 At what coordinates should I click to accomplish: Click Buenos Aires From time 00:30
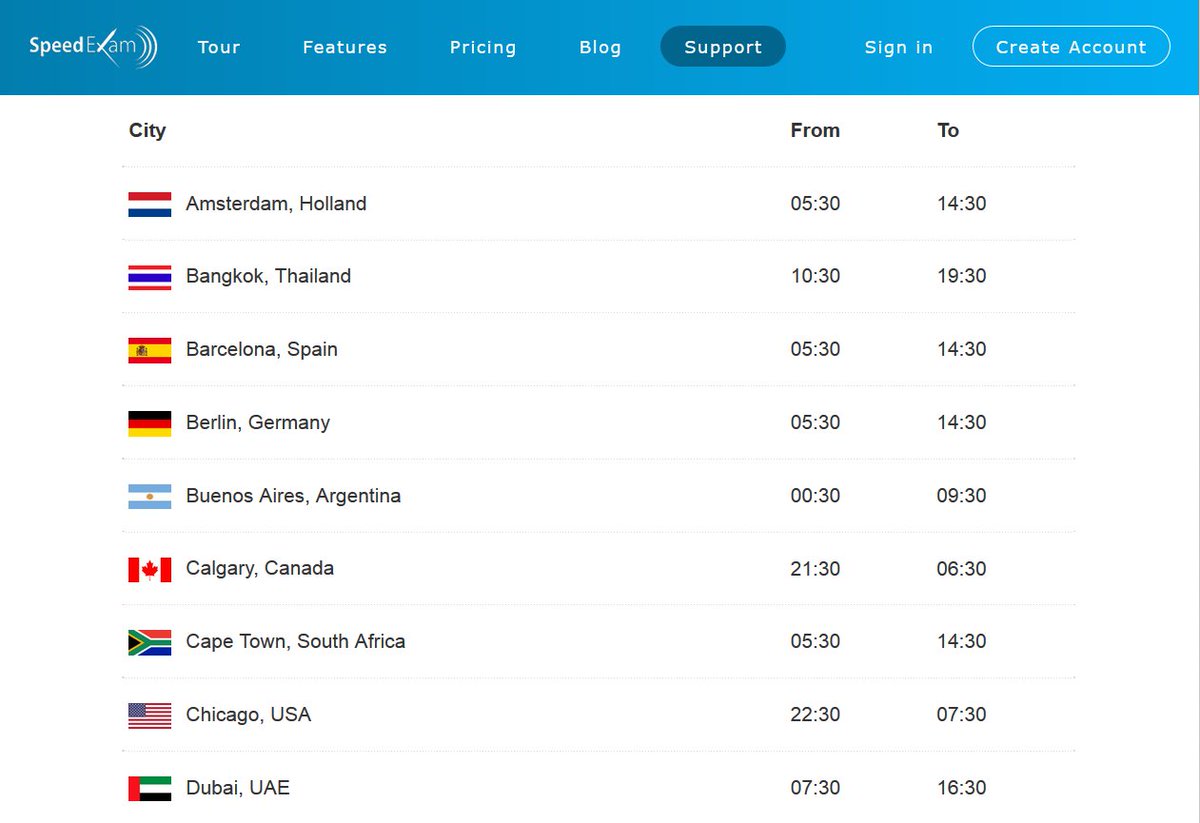[x=815, y=495]
